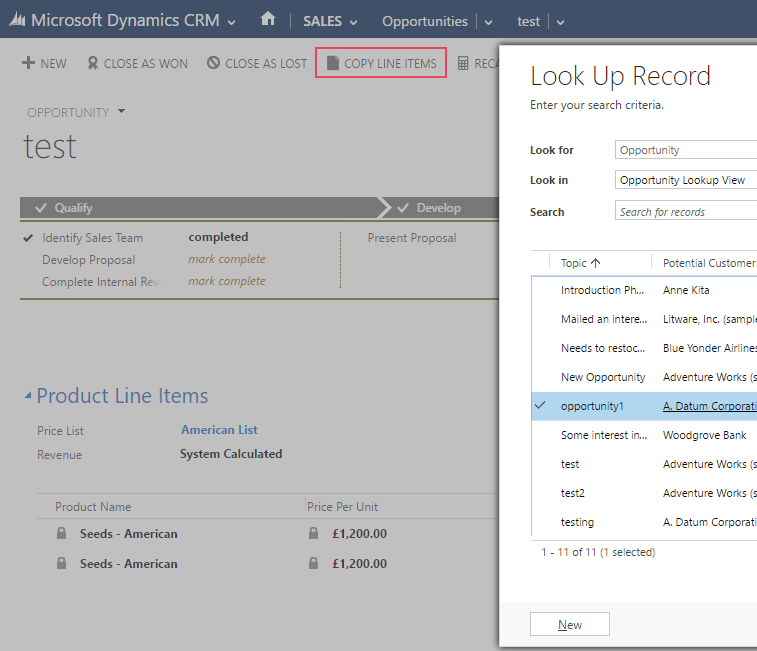Click the New button in lookup dialog
The height and width of the screenshot is (651, 757).
click(x=569, y=624)
